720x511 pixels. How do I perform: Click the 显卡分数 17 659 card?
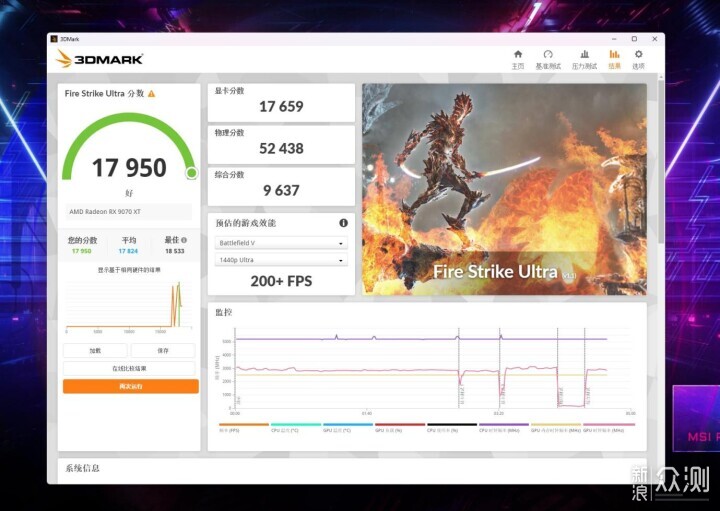281,102
